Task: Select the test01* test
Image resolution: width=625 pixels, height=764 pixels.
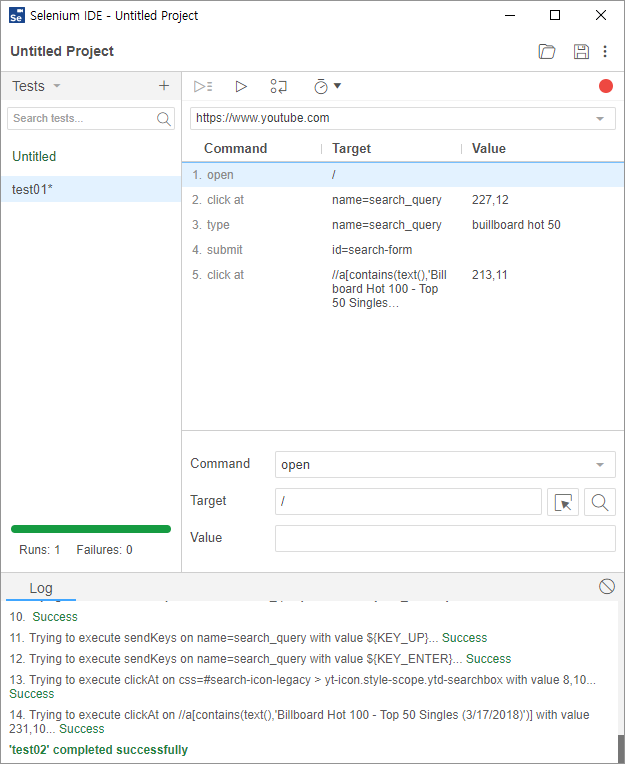Action: (x=91, y=189)
